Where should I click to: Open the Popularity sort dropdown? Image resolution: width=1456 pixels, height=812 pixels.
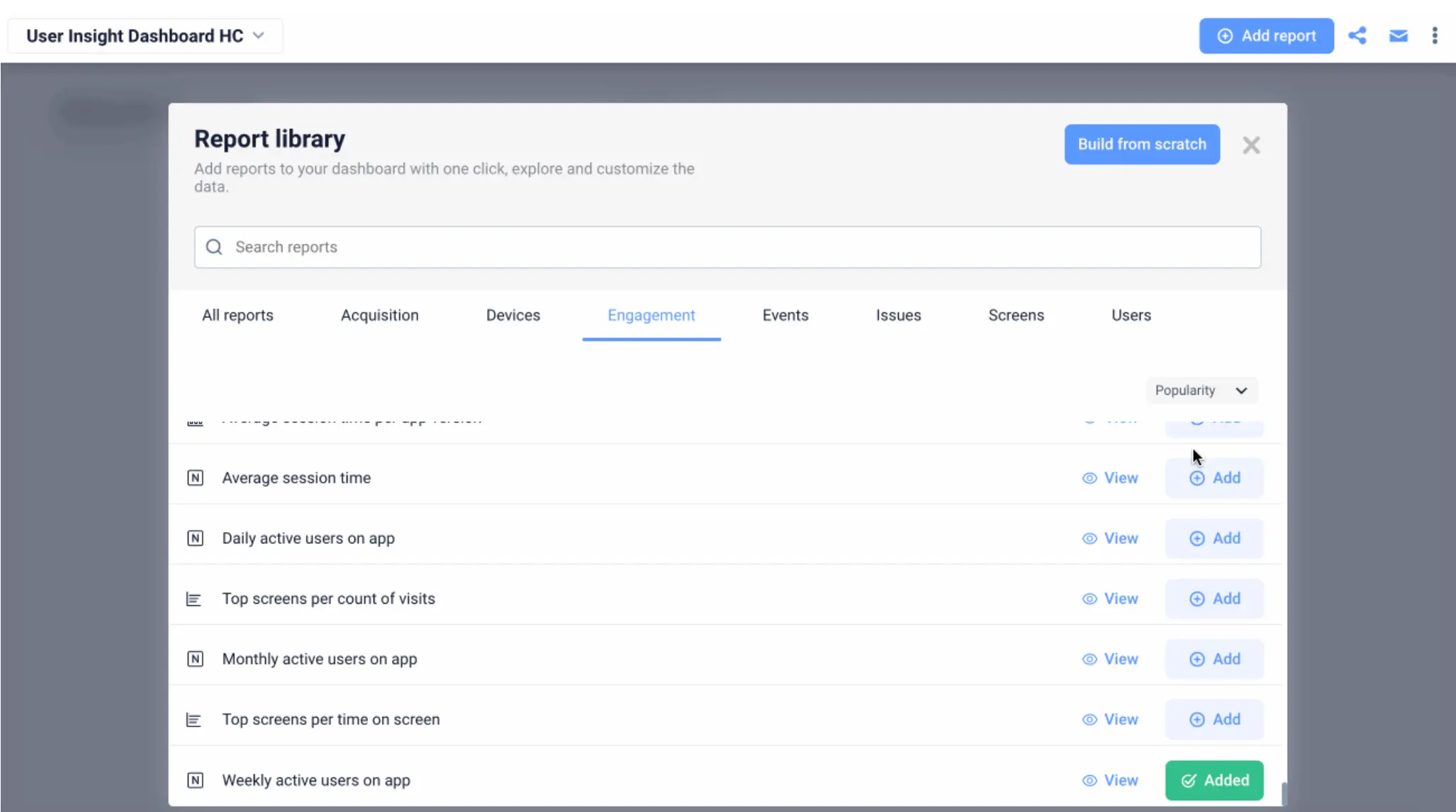tap(1201, 390)
